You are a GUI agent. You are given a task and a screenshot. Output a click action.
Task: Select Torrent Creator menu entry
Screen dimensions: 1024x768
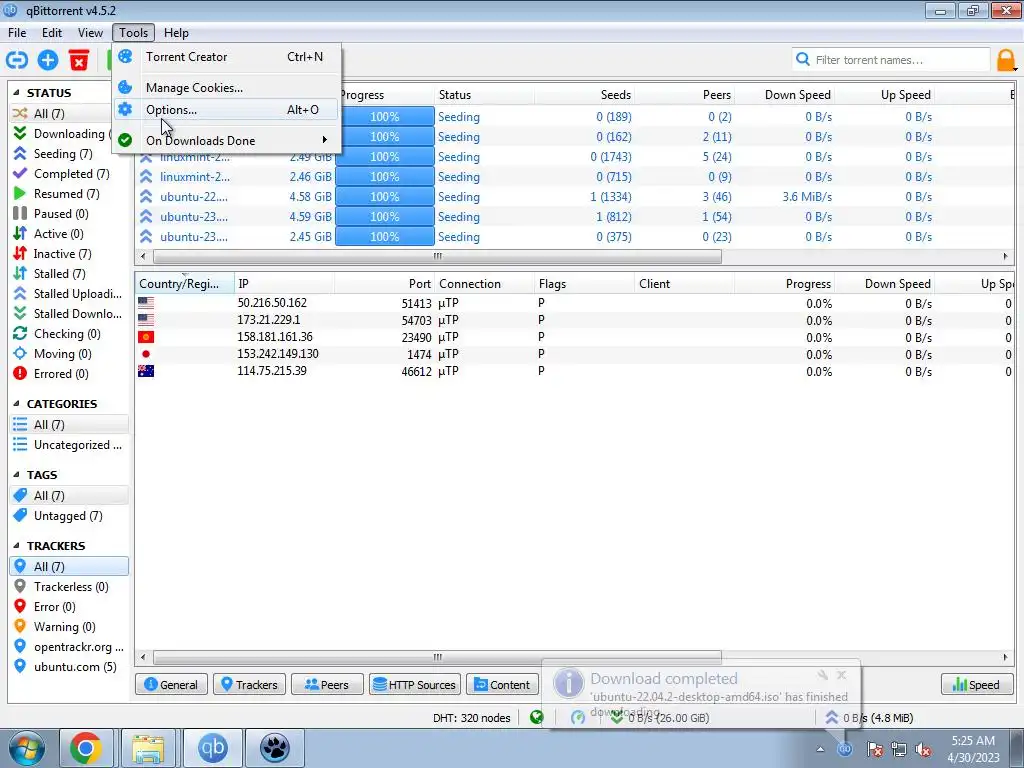coord(226,57)
